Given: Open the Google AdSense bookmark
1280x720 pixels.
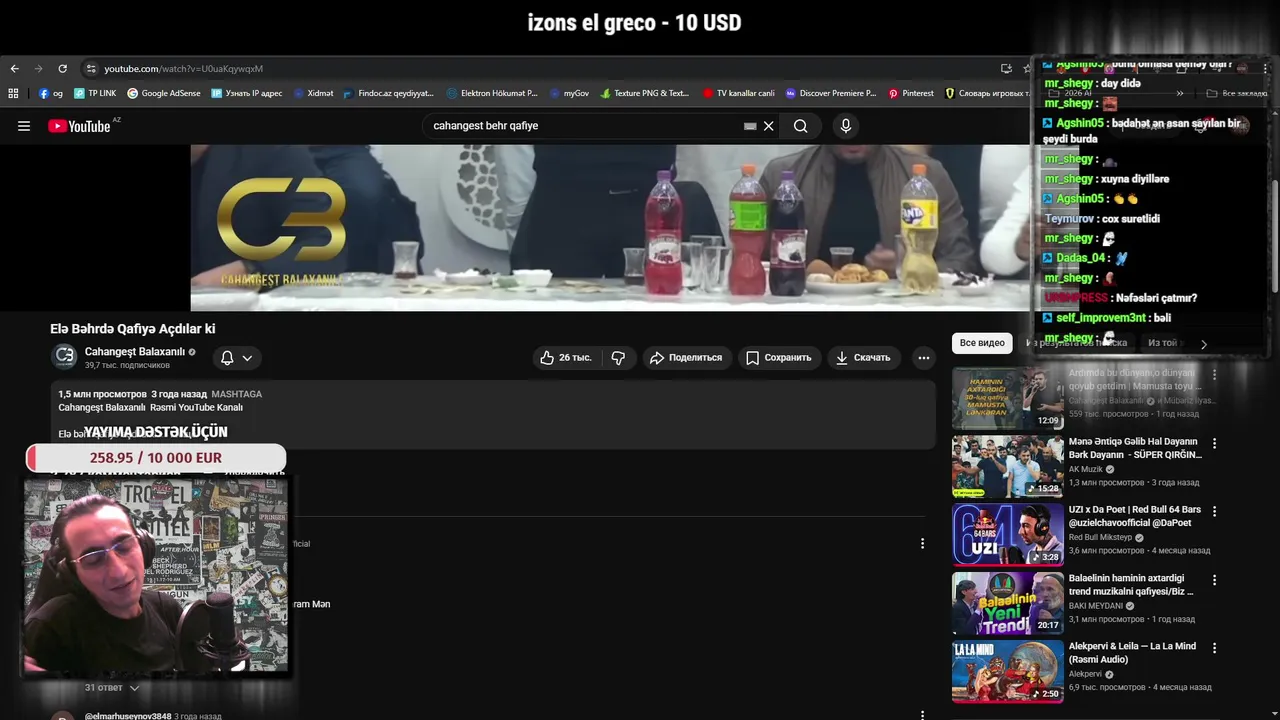Looking at the screenshot, I should pyautogui.click(x=164, y=93).
